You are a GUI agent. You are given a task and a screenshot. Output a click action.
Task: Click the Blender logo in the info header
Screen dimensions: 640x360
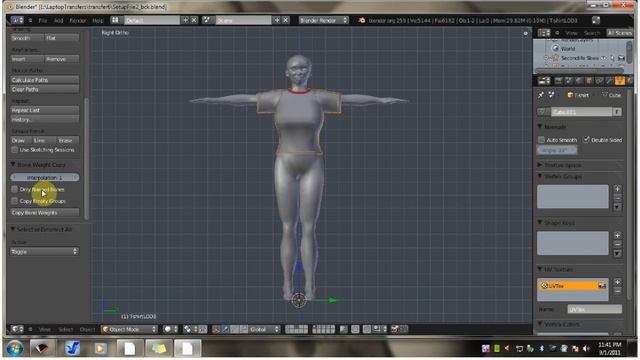(x=362, y=20)
